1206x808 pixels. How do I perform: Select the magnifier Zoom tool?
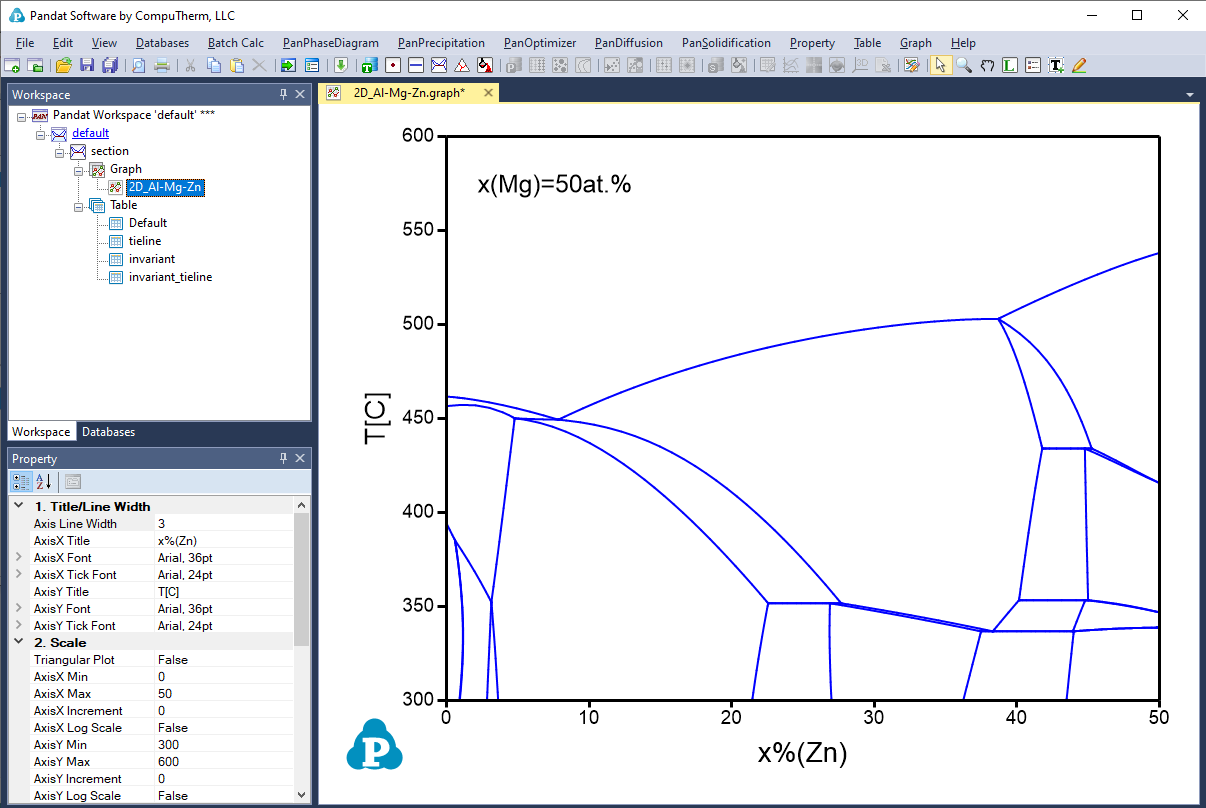tap(964, 66)
